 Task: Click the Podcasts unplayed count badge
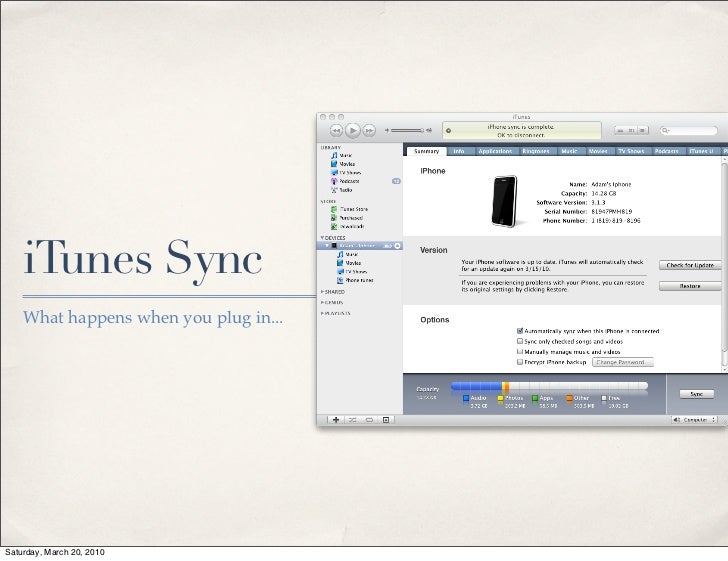coord(396,181)
